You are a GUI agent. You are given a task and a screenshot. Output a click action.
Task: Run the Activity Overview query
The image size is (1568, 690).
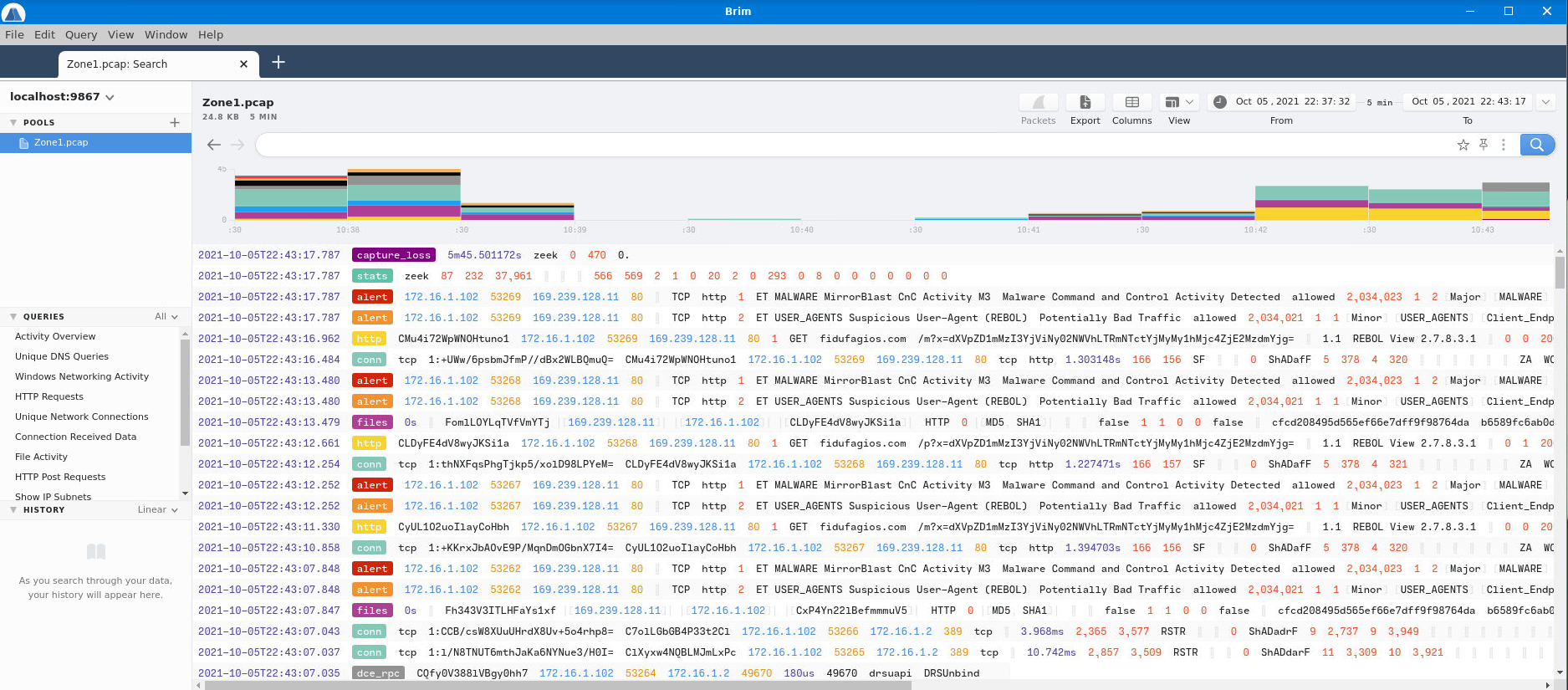coord(55,336)
